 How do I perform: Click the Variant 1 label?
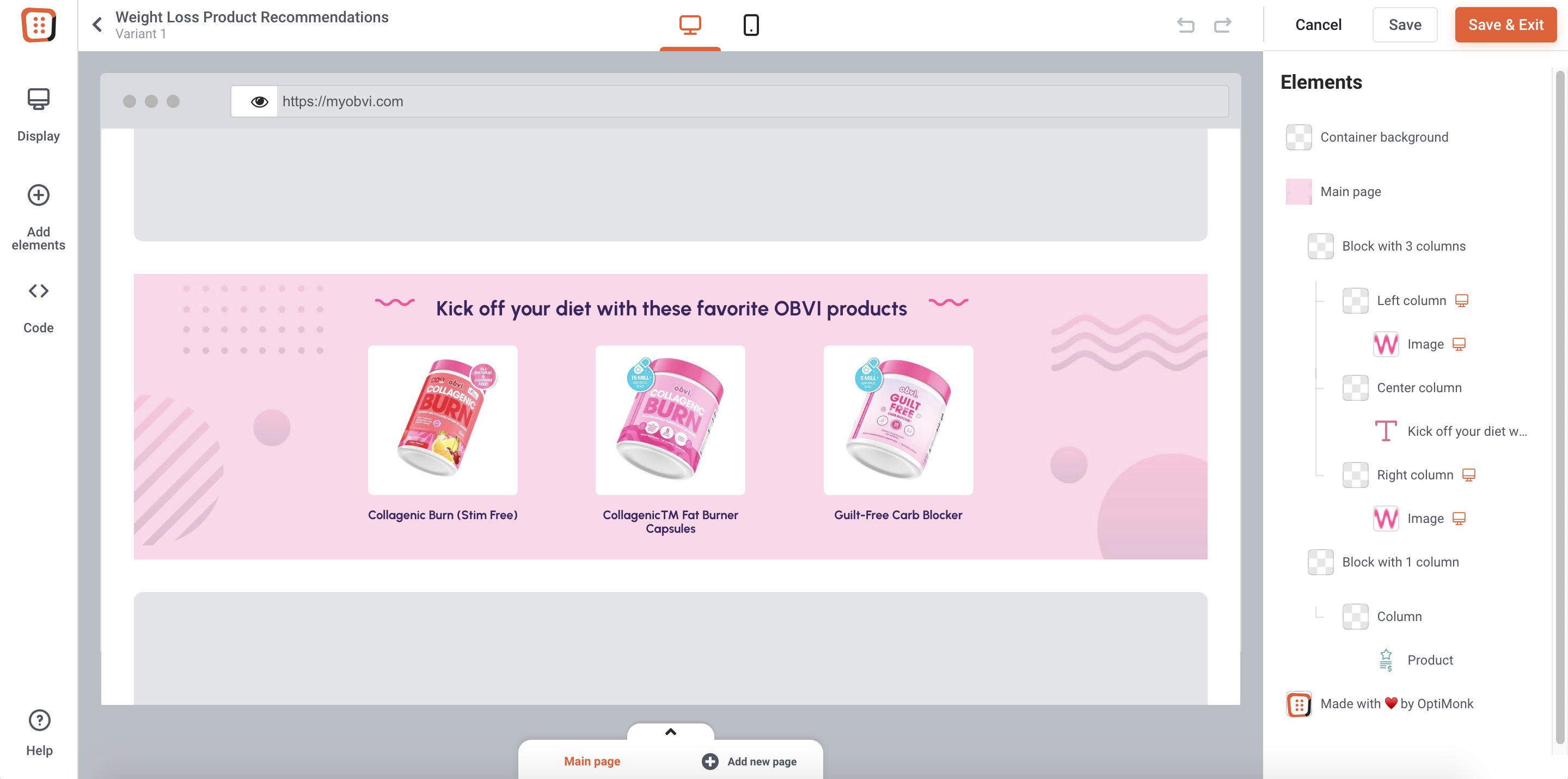[140, 34]
